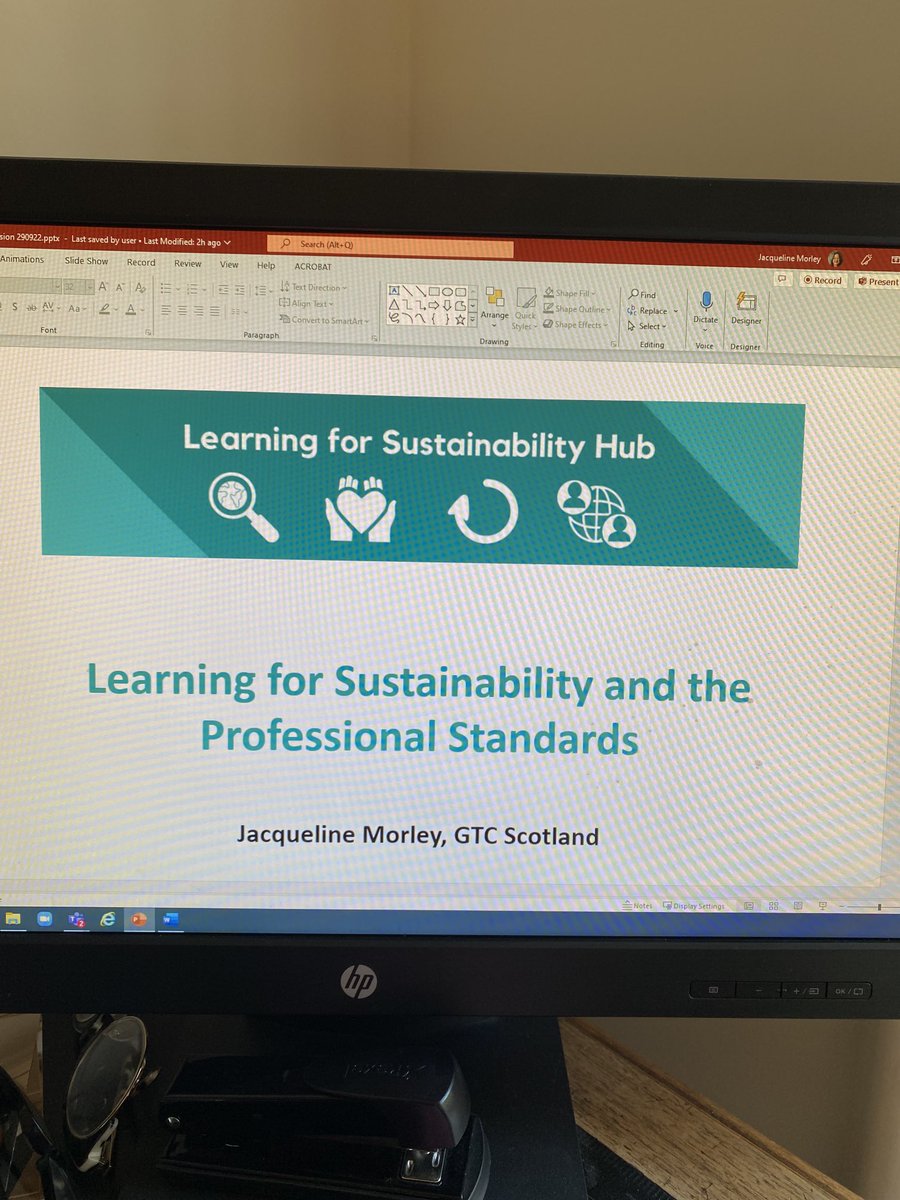The height and width of the screenshot is (1200, 900).
Task: Click the increase list level icon
Action: pos(240,288)
